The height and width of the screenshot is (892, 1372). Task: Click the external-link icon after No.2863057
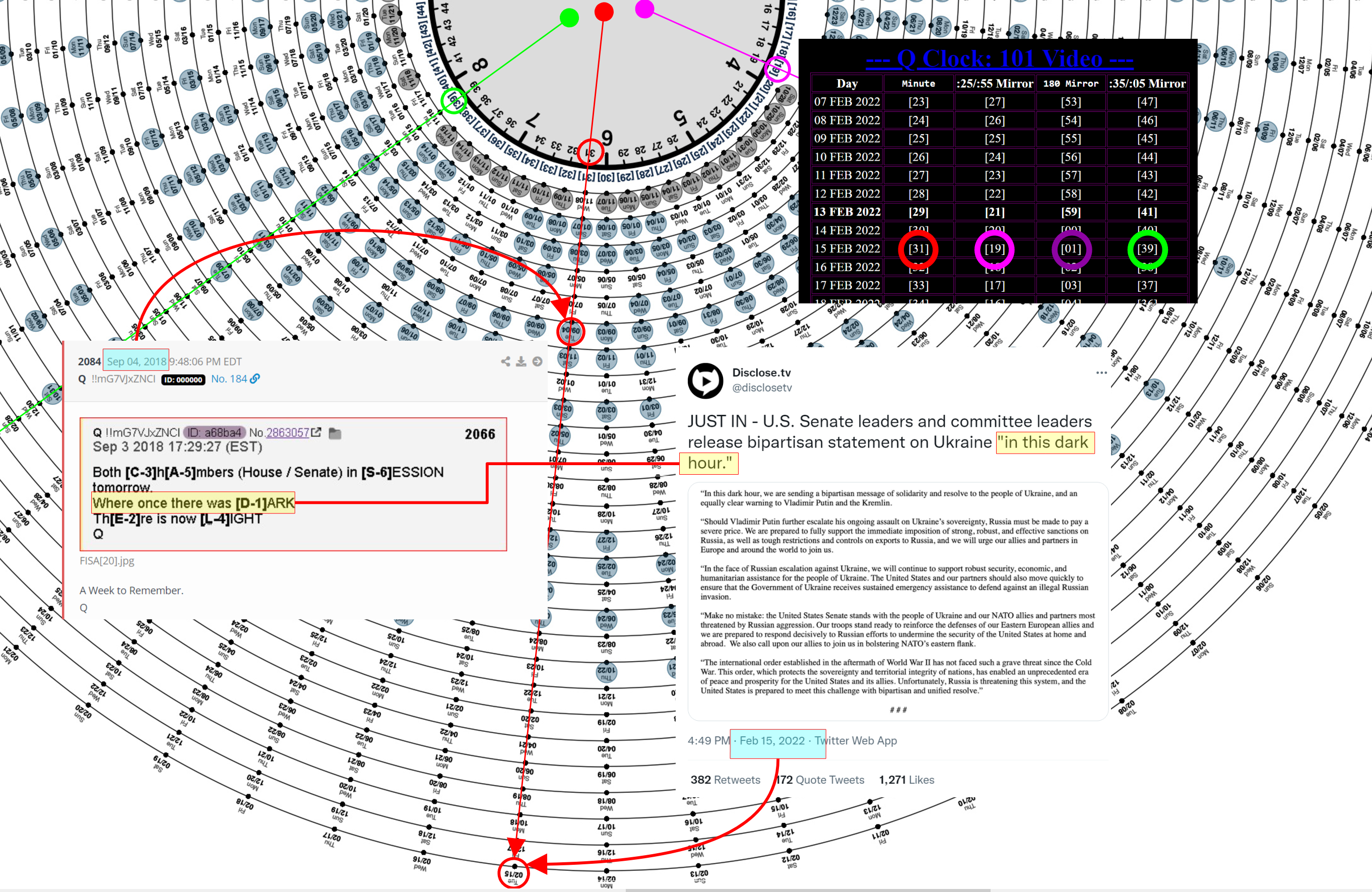tap(316, 432)
